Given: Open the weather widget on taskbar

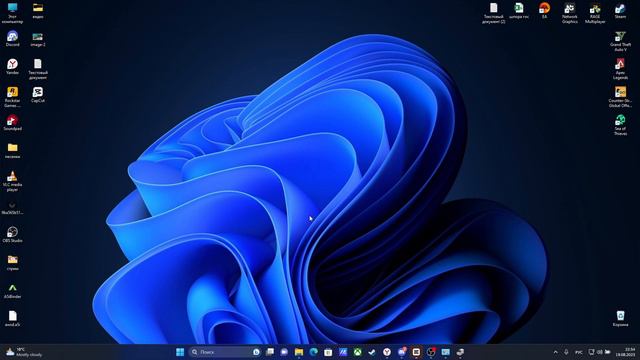Looking at the screenshot, I should pos(24,352).
